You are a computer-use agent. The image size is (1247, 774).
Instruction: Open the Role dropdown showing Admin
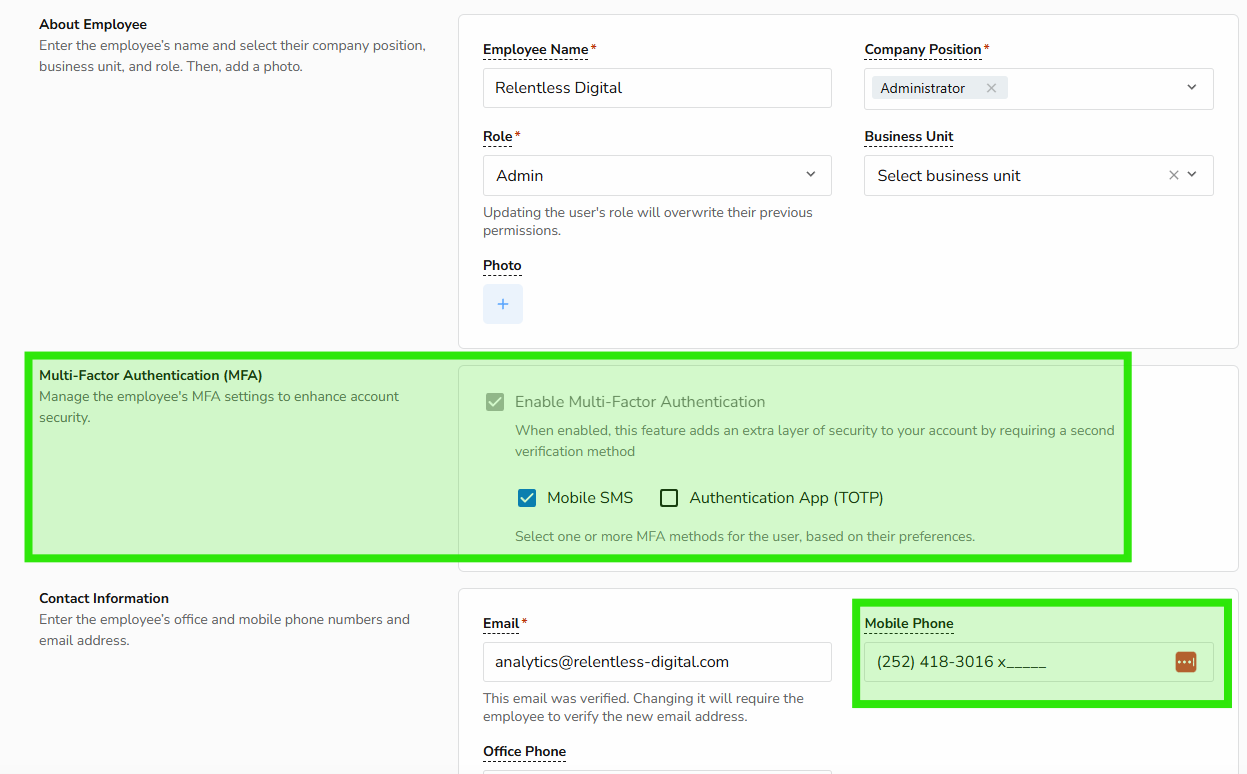coord(657,175)
